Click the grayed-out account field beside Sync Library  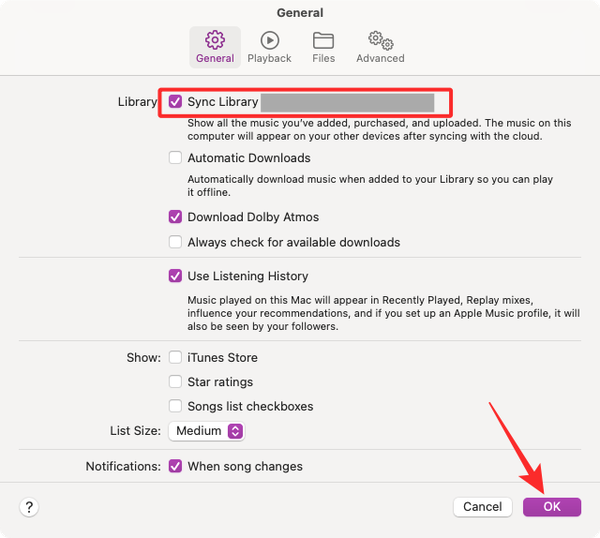point(347,102)
